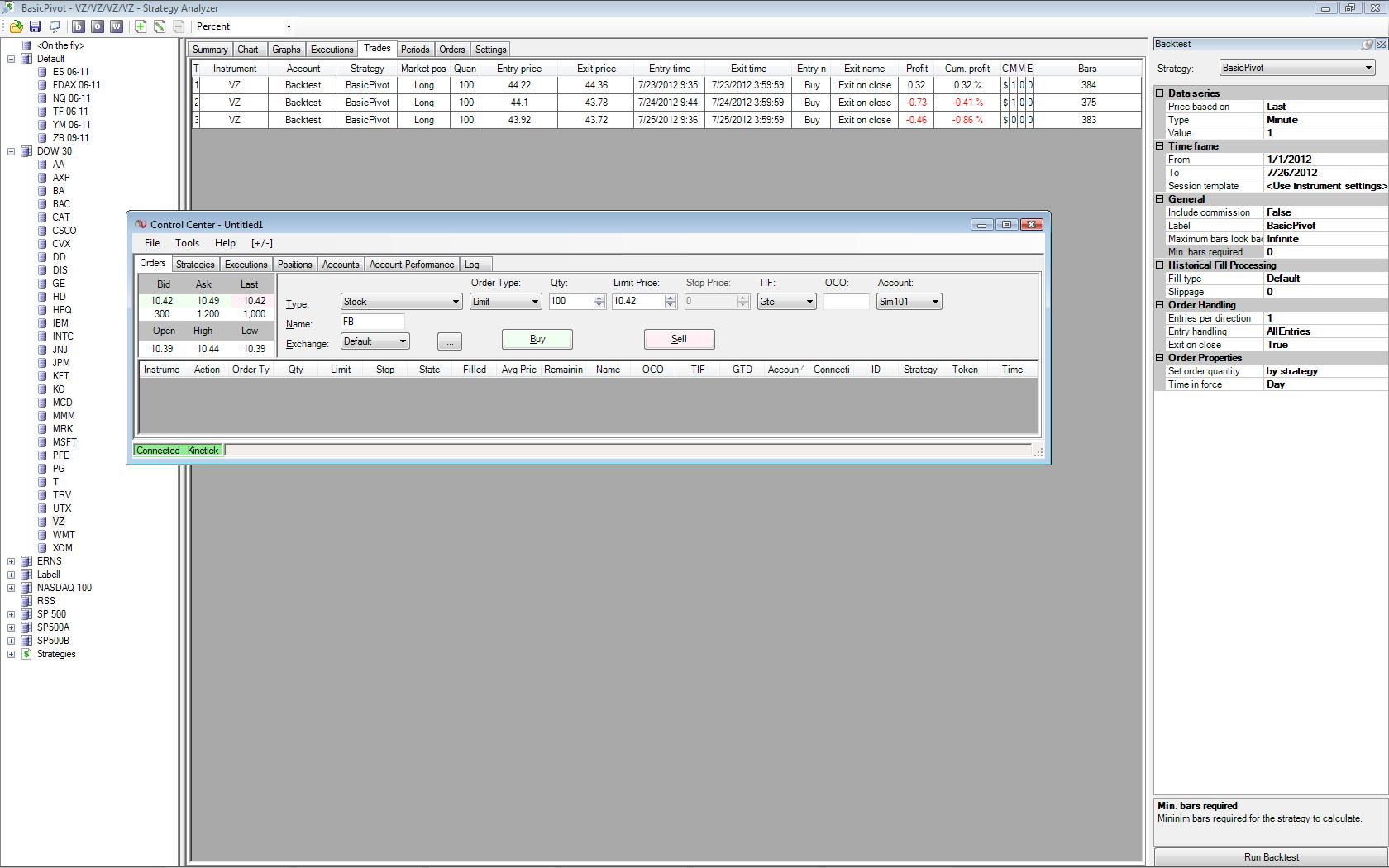Click the Run Backtest button
Image resolution: width=1389 pixels, height=868 pixels.
1272,857
